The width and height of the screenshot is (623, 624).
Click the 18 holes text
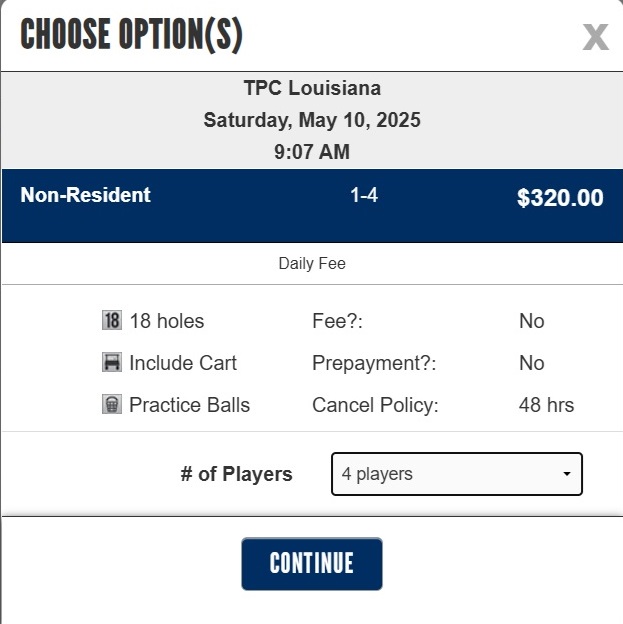point(167,321)
